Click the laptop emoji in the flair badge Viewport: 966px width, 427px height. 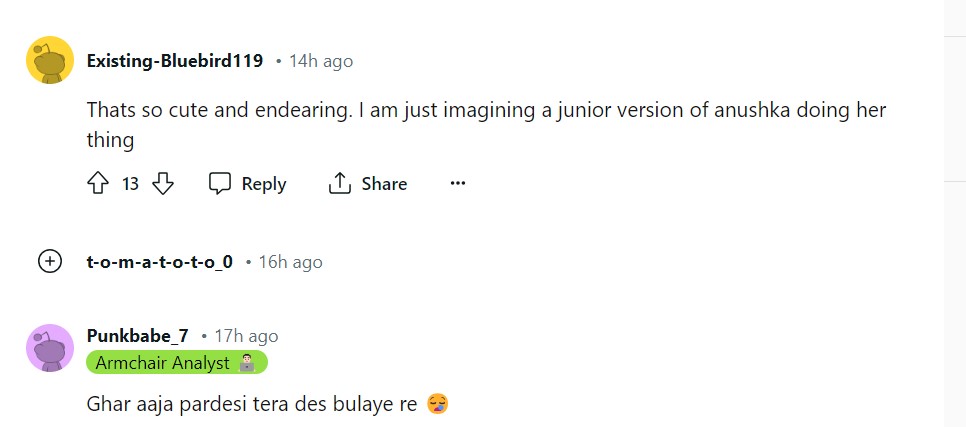point(246,363)
